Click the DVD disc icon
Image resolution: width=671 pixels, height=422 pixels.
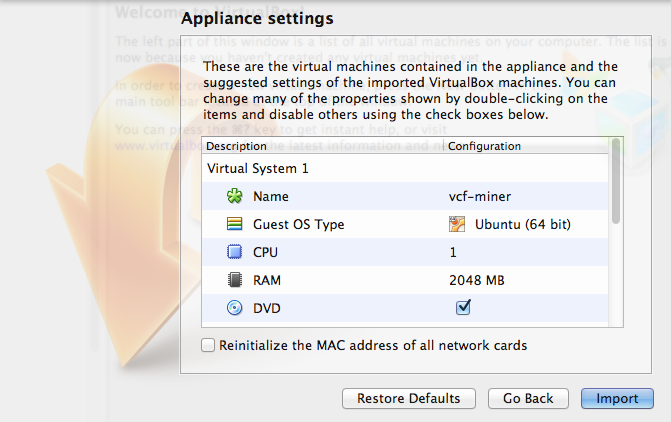235,308
